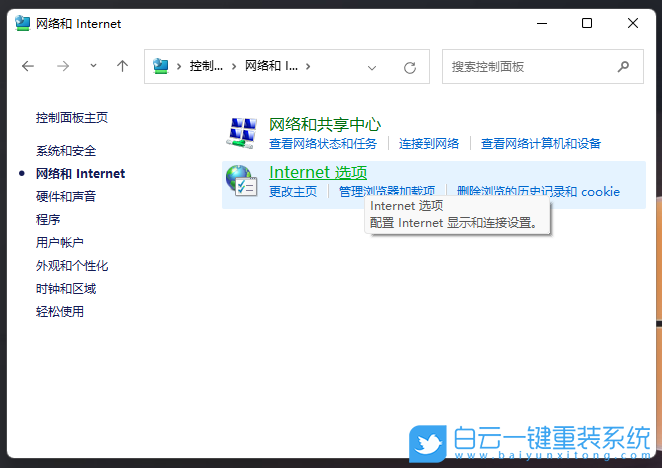Open 程序 category

48,220
